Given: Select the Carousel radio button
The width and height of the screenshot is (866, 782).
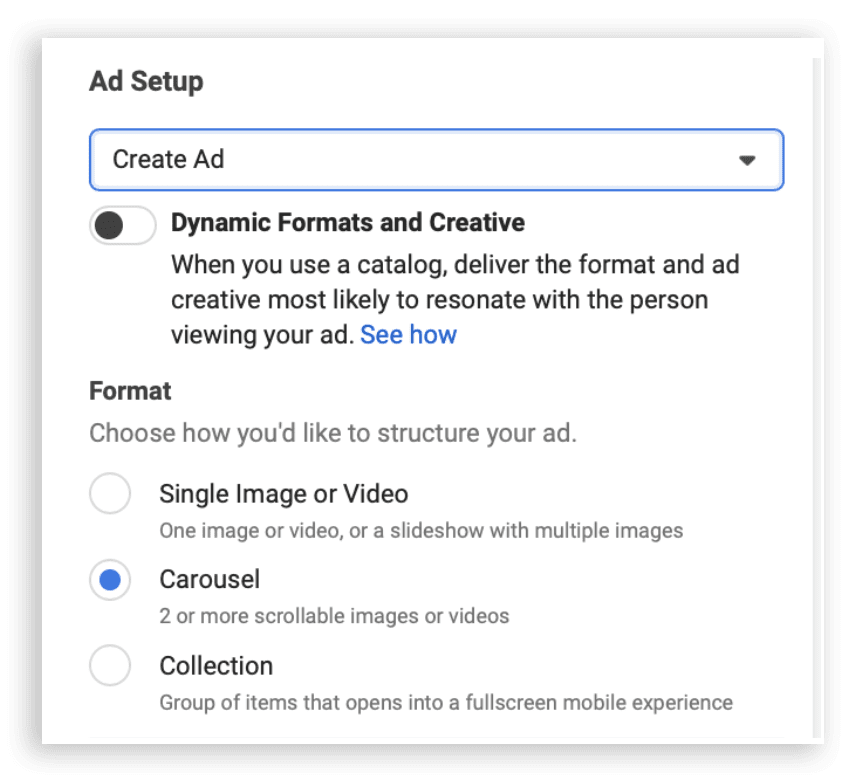Looking at the screenshot, I should pos(110,580).
